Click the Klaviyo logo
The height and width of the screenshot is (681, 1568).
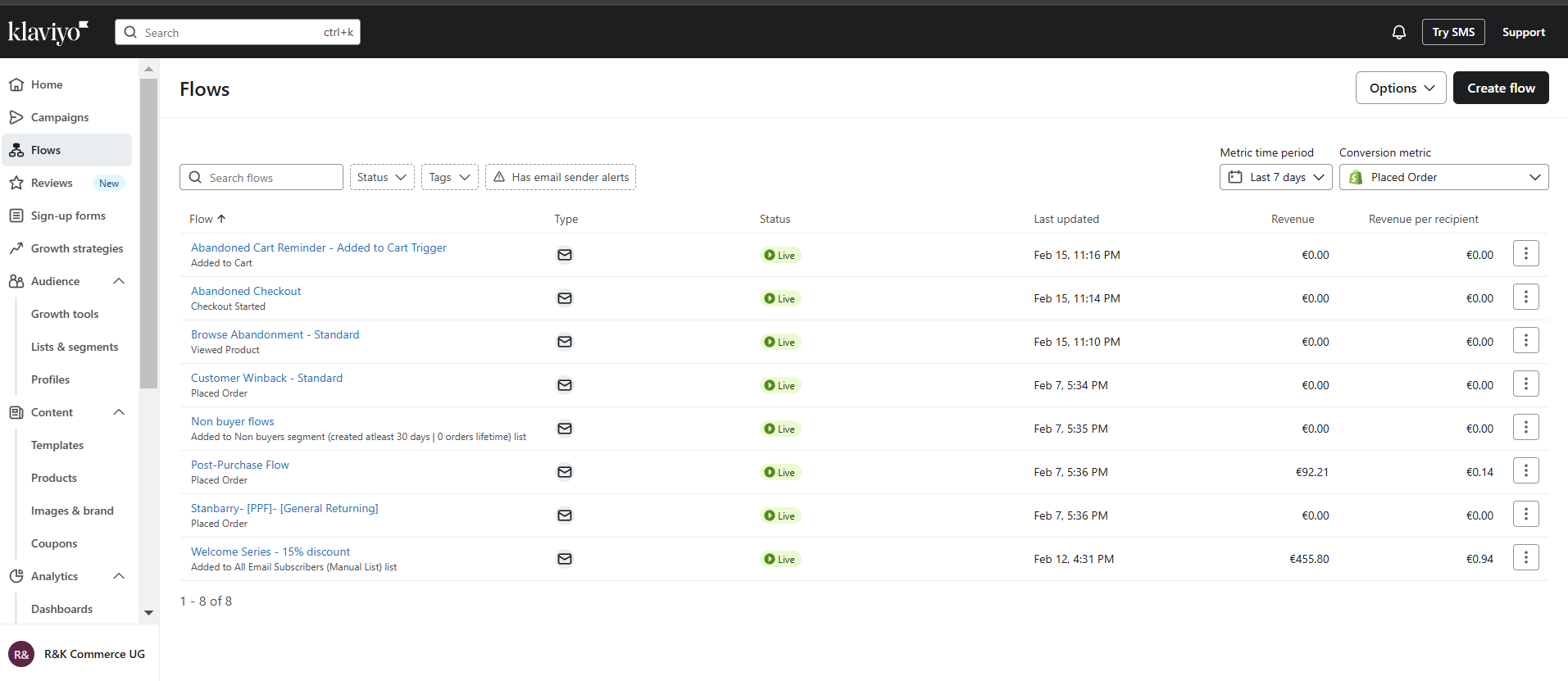tap(48, 32)
